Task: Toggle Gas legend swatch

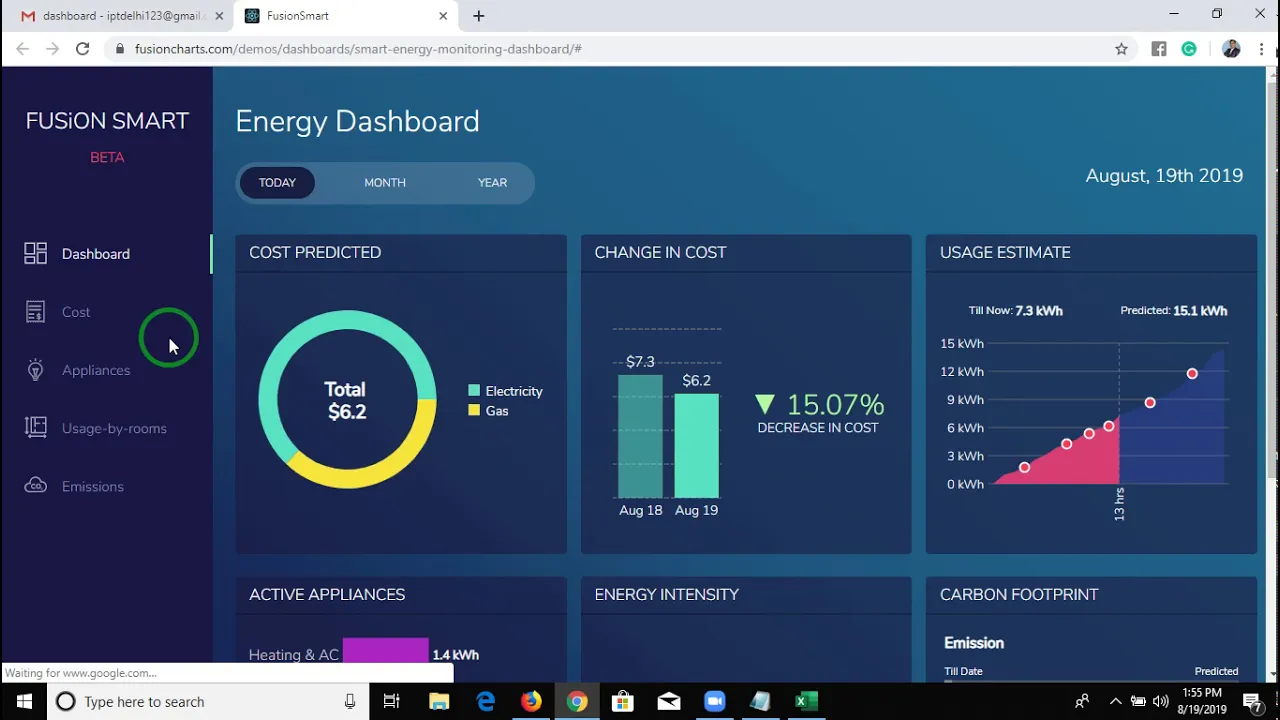Action: pyautogui.click(x=474, y=411)
